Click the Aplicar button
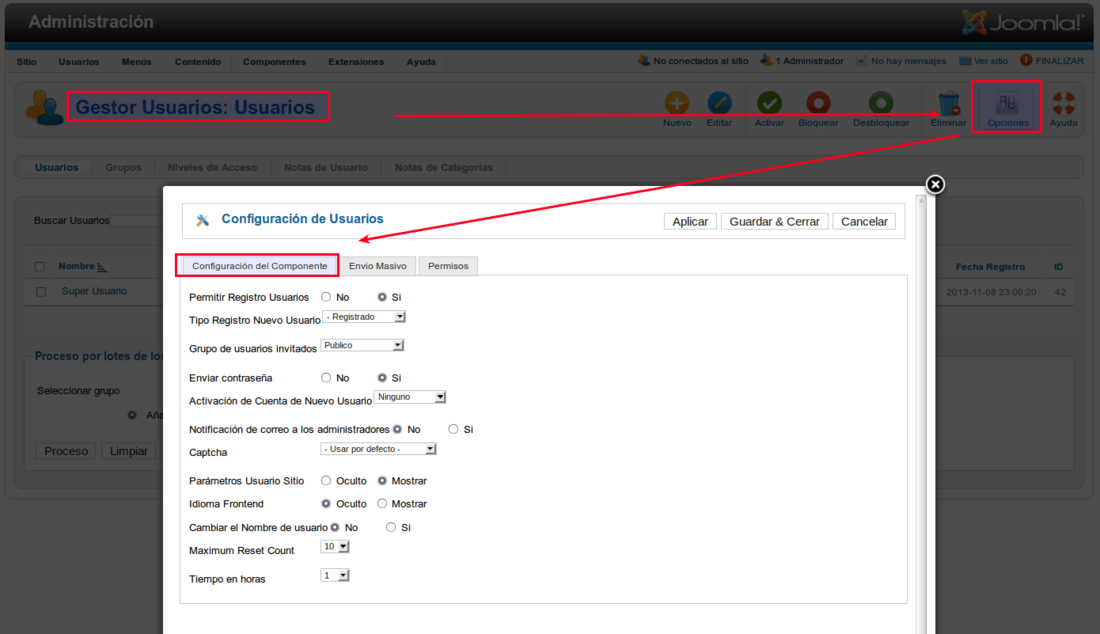This screenshot has width=1100, height=634. (x=690, y=222)
